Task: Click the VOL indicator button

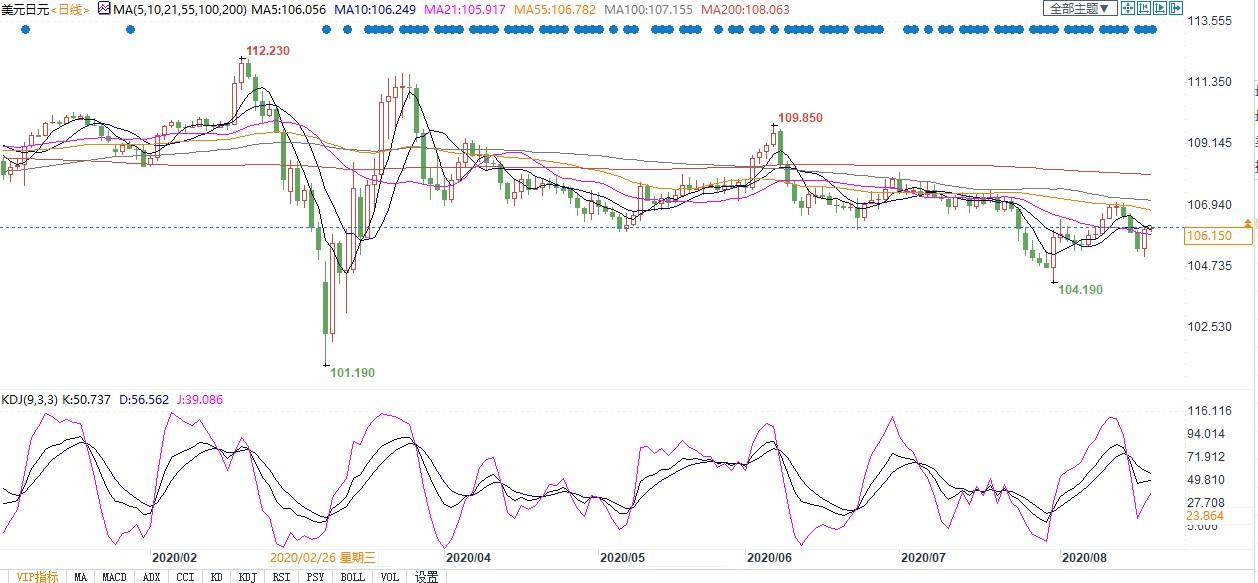Action: pos(390,576)
